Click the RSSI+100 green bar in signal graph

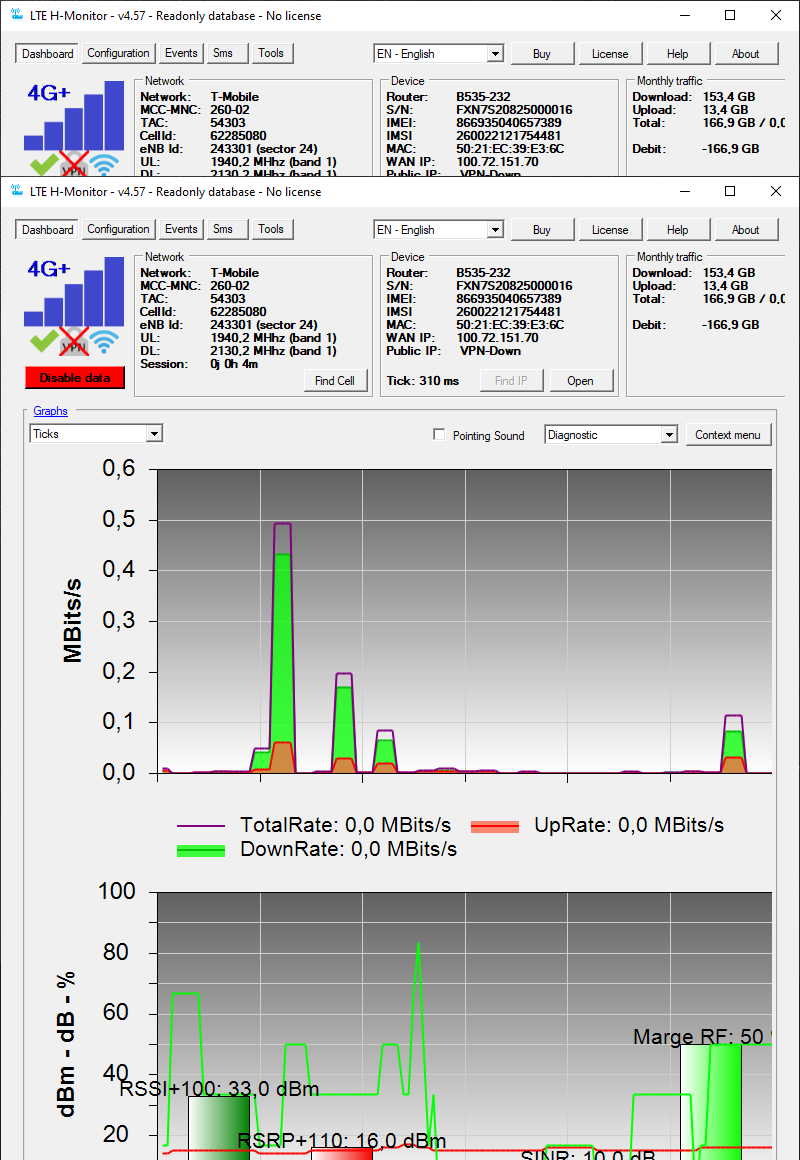click(x=219, y=1128)
